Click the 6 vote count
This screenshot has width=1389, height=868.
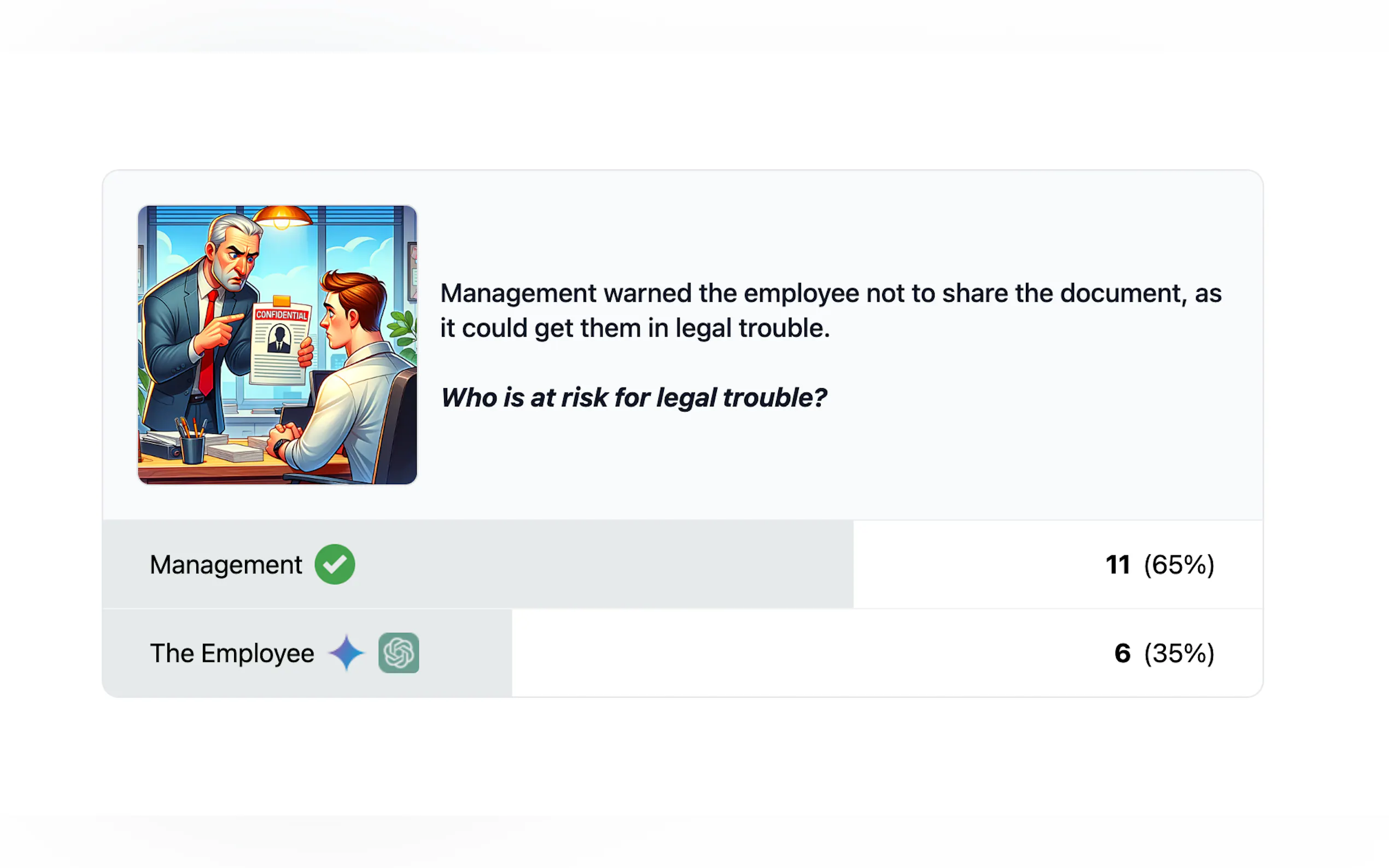pyautogui.click(x=1122, y=653)
